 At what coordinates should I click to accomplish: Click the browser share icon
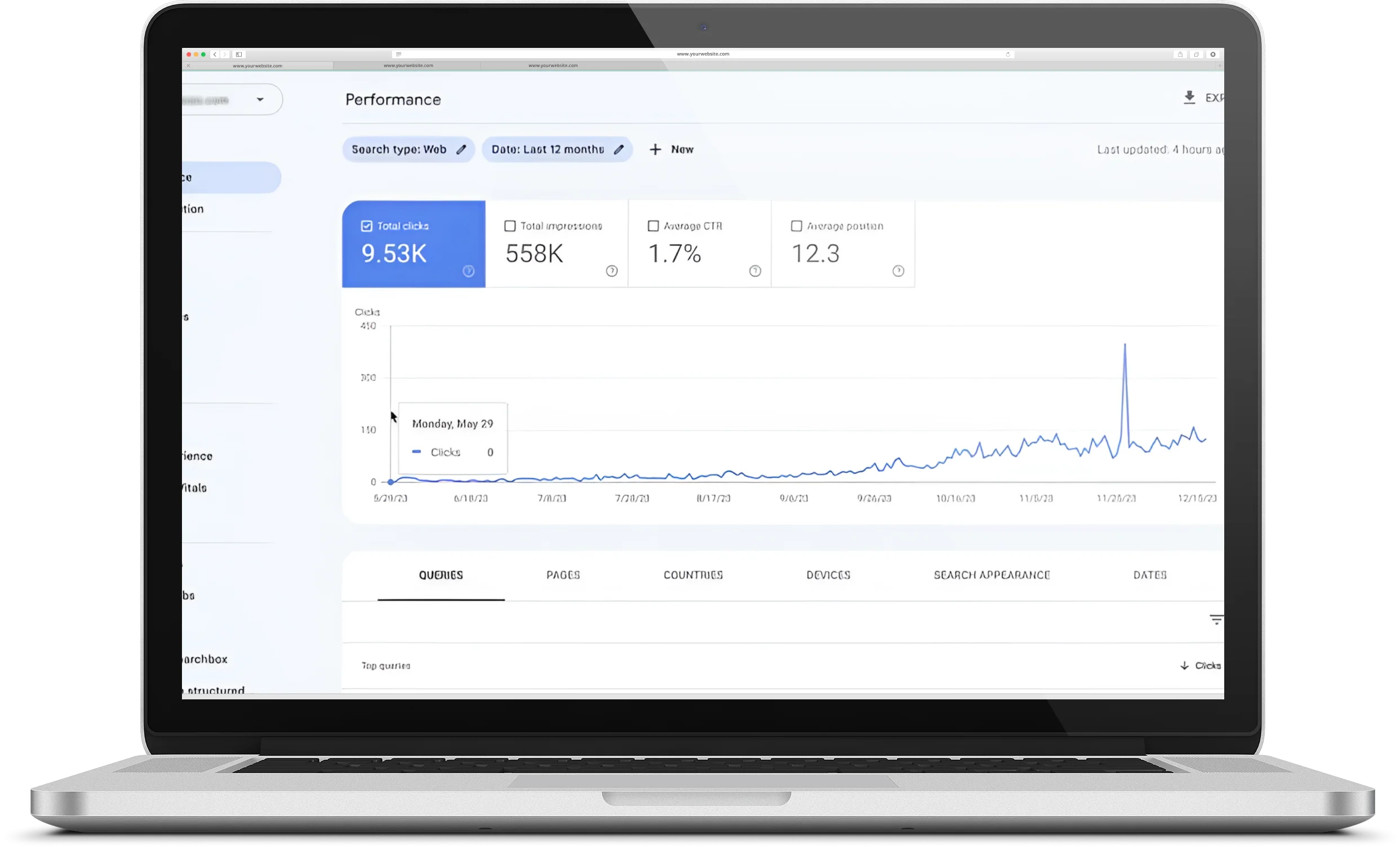pos(1180,55)
